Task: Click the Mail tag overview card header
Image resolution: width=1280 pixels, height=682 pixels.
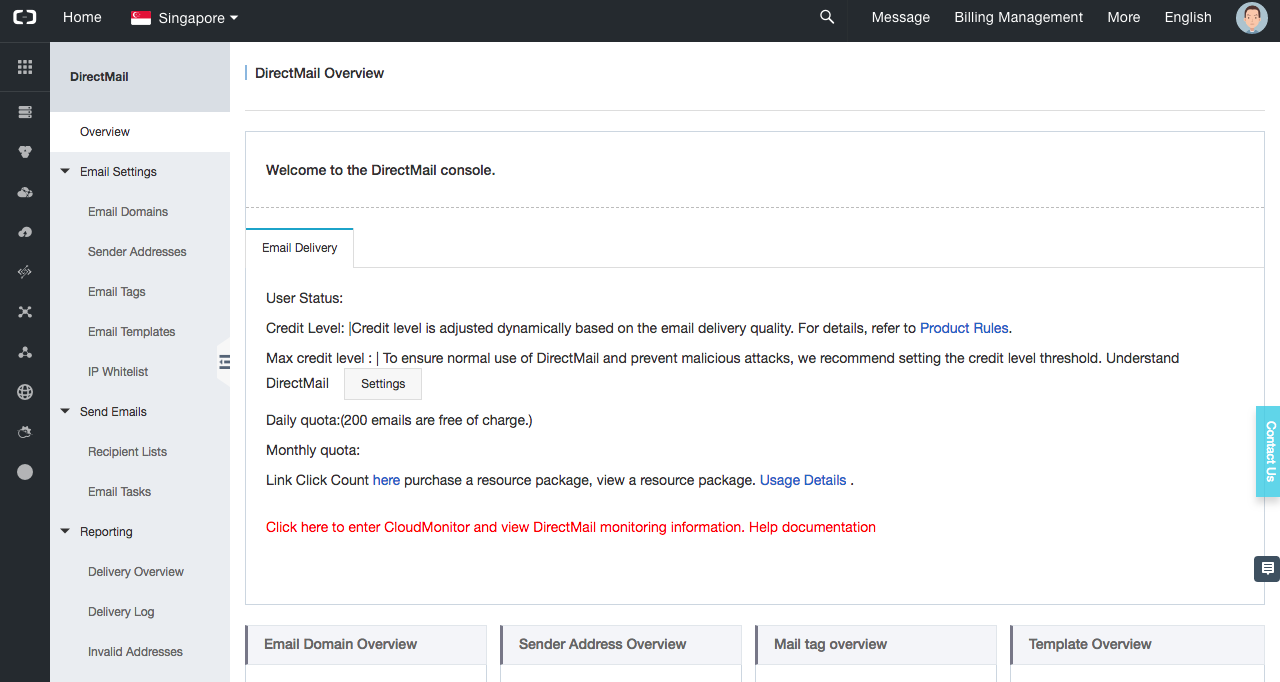Action: tap(876, 644)
